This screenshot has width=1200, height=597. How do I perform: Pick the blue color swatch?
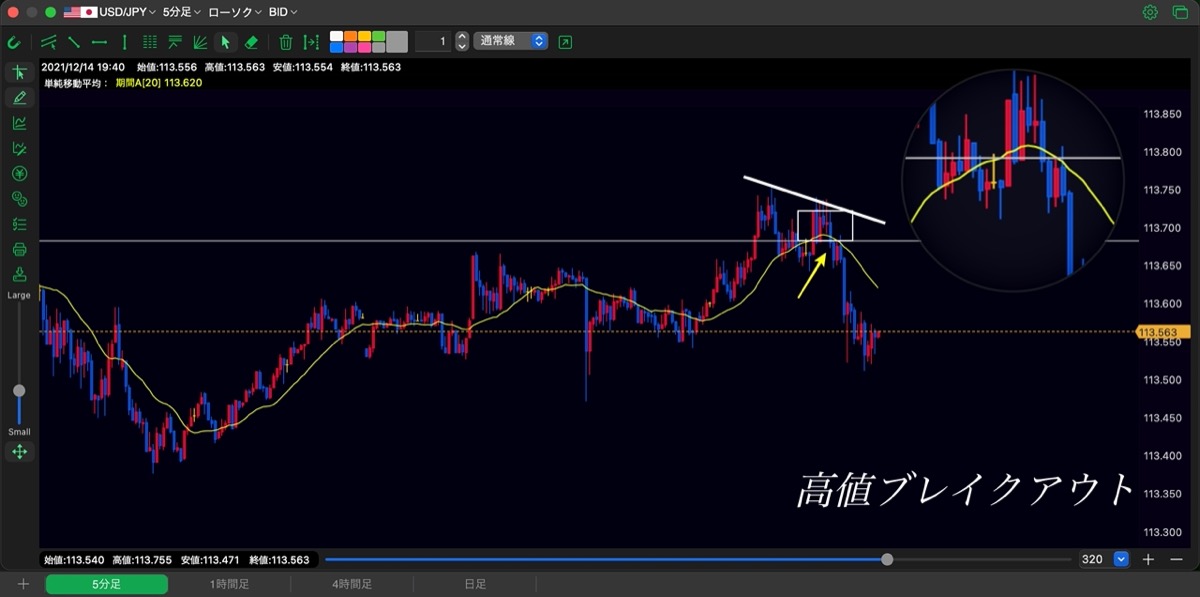tap(336, 47)
